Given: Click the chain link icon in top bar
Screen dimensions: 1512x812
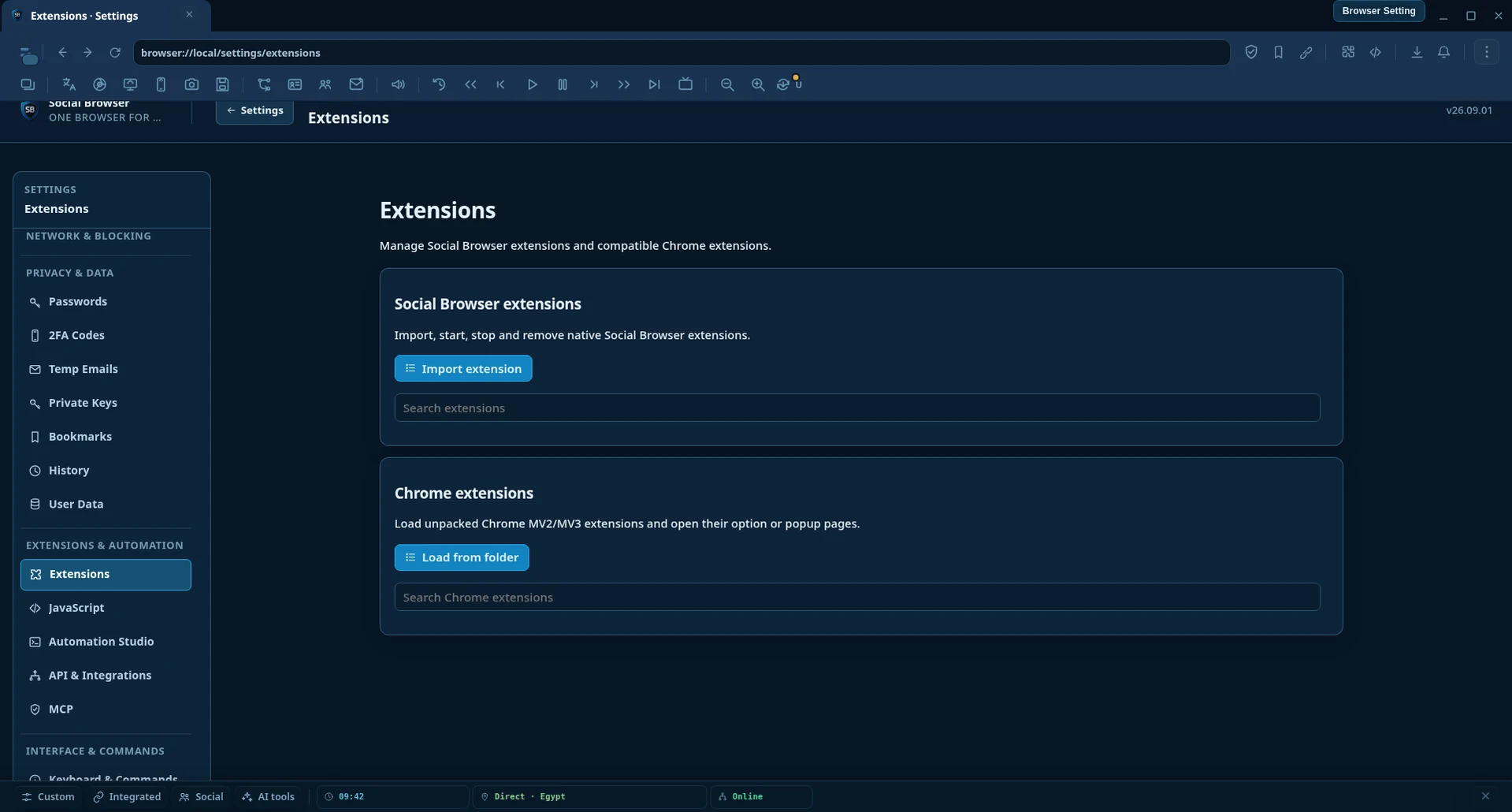Looking at the screenshot, I should click(x=1306, y=52).
